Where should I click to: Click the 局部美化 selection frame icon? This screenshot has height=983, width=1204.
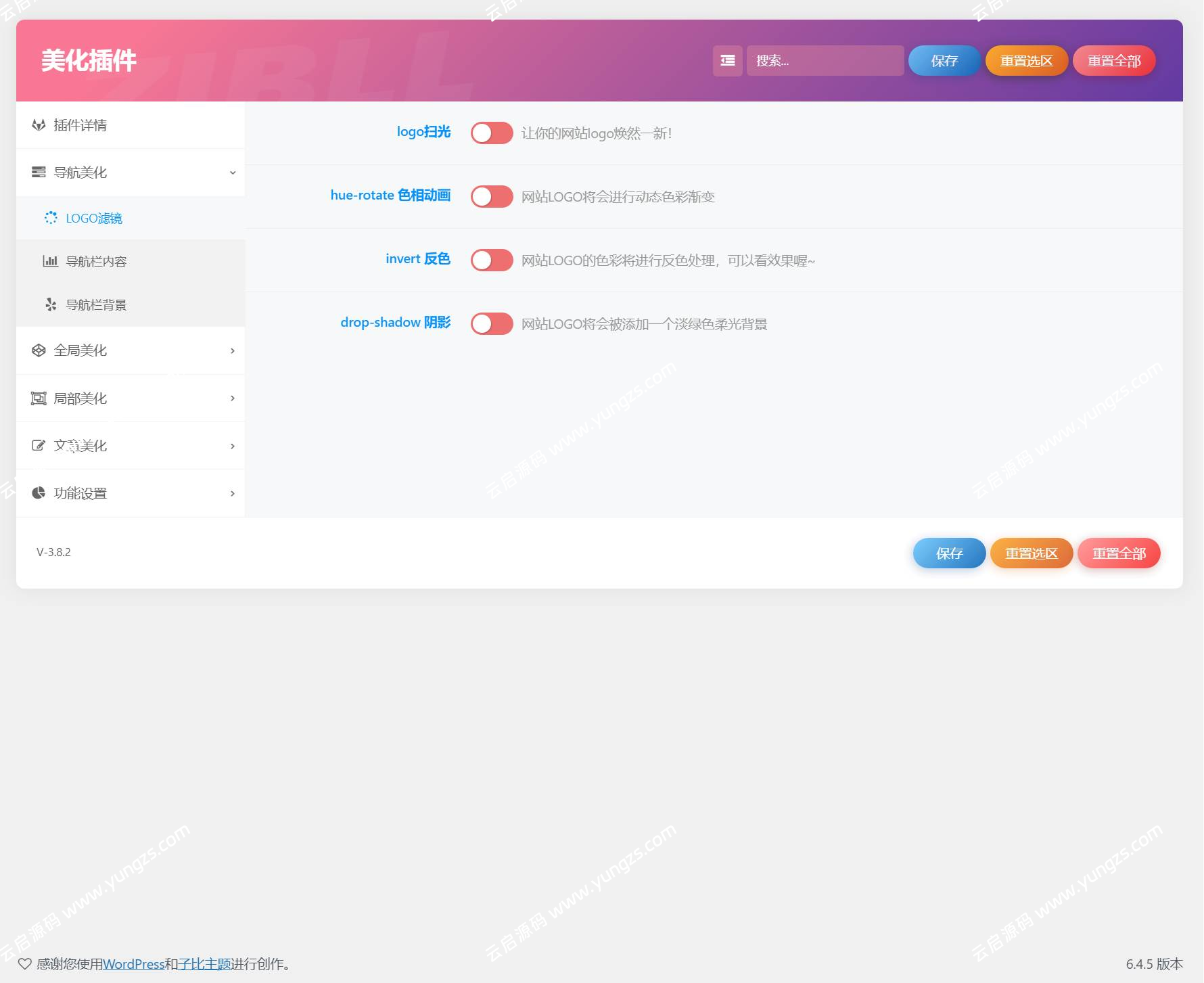[x=38, y=398]
